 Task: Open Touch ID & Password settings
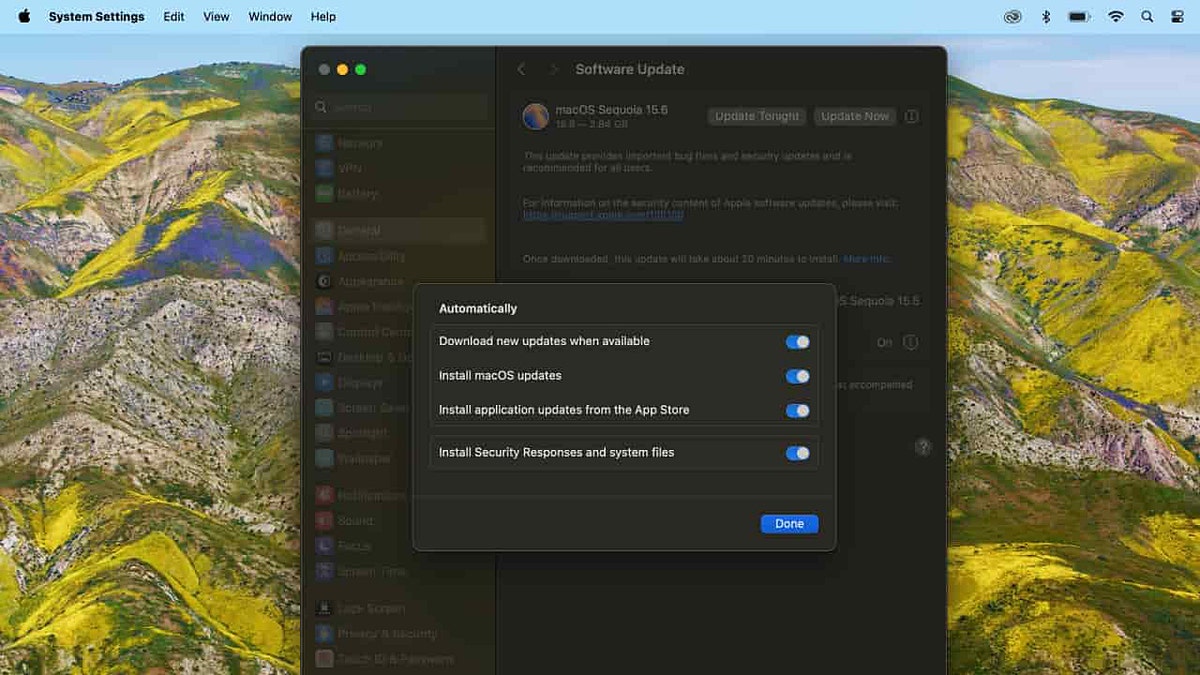323,658
